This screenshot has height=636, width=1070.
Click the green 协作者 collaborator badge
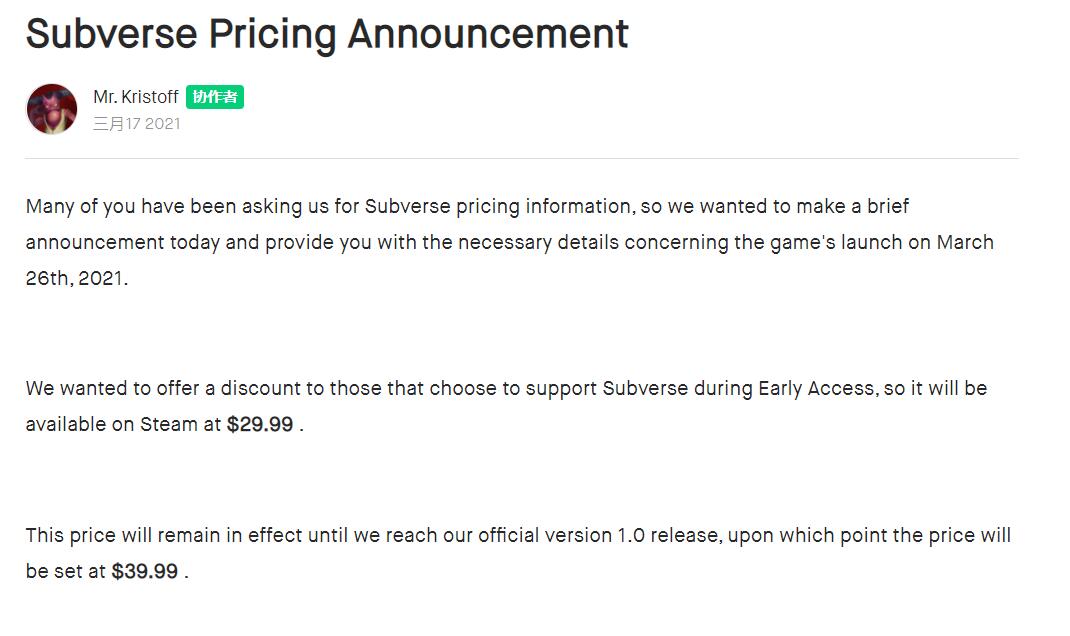click(x=215, y=97)
